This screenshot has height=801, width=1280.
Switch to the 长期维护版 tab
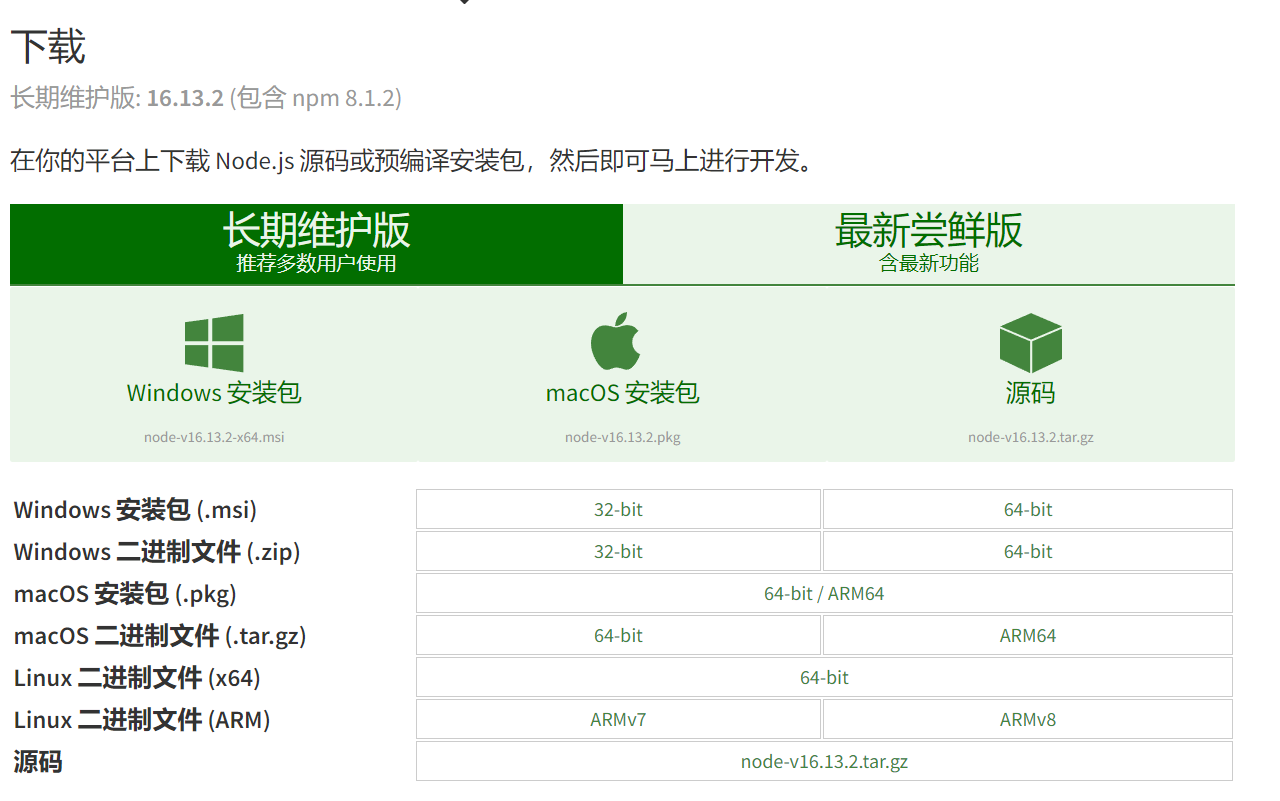click(316, 244)
